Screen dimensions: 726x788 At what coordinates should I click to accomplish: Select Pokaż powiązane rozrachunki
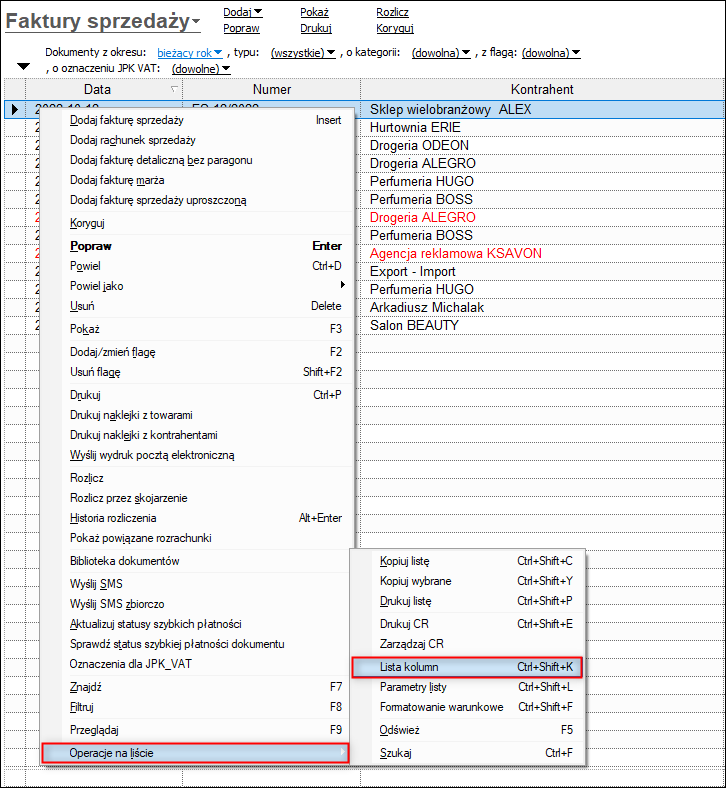click(x=205, y=538)
